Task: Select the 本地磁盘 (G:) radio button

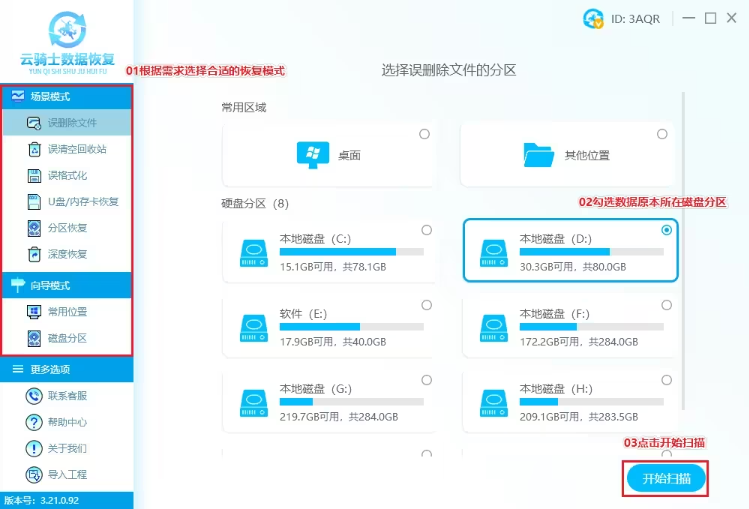Action: point(427,380)
